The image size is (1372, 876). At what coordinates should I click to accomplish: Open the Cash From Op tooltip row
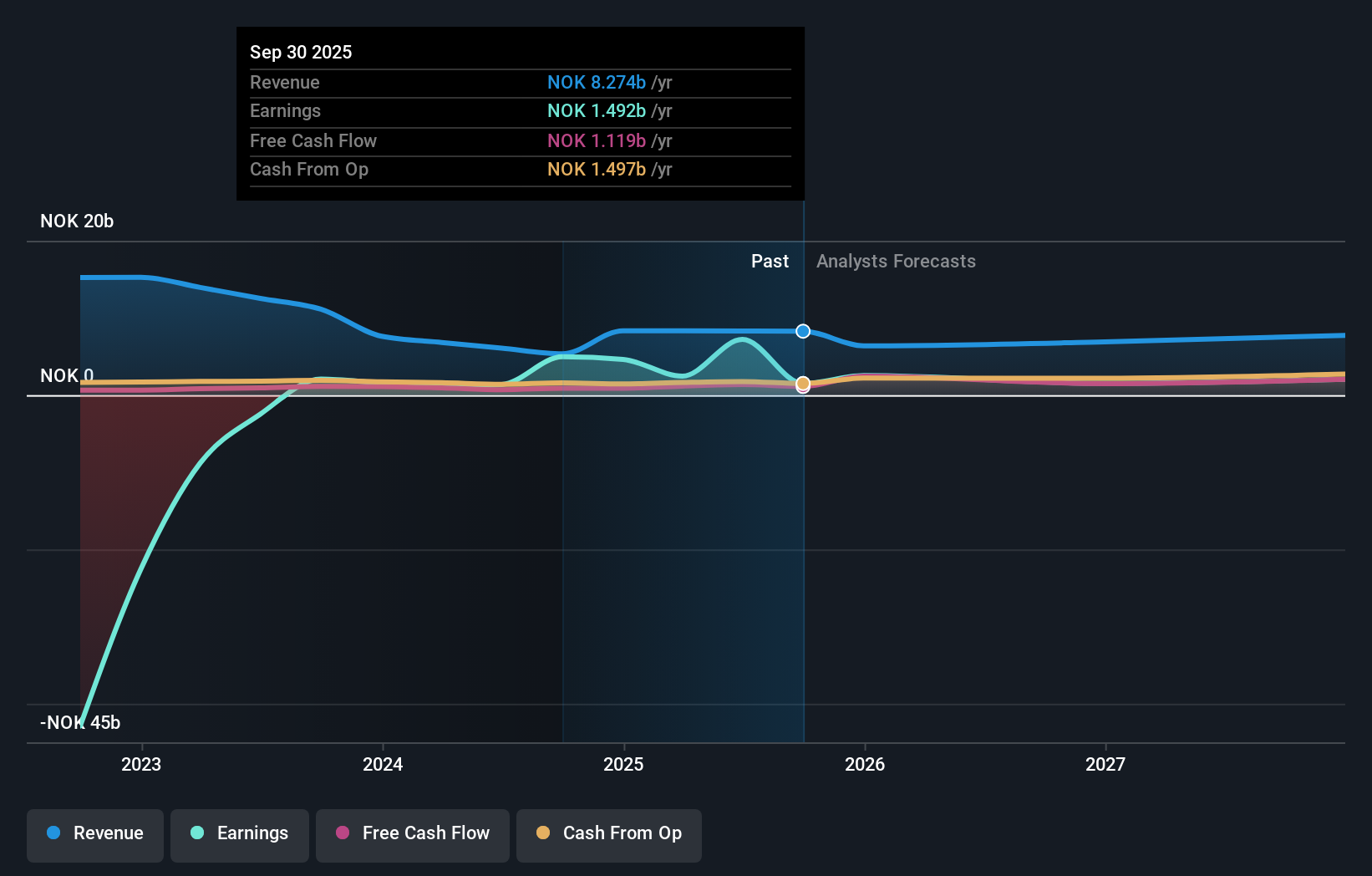(520, 170)
